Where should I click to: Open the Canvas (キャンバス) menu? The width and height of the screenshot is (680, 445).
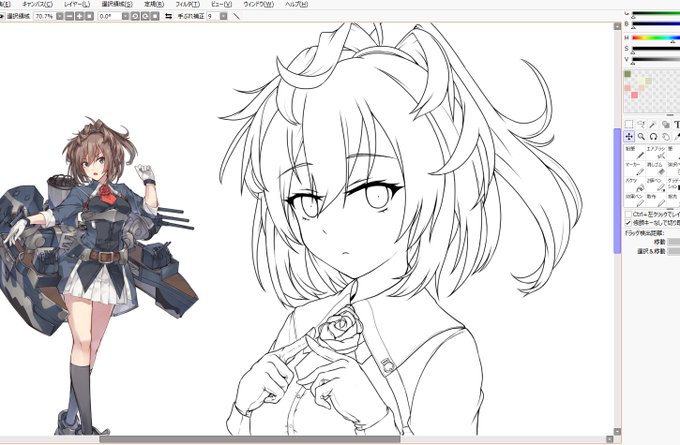point(37,4)
